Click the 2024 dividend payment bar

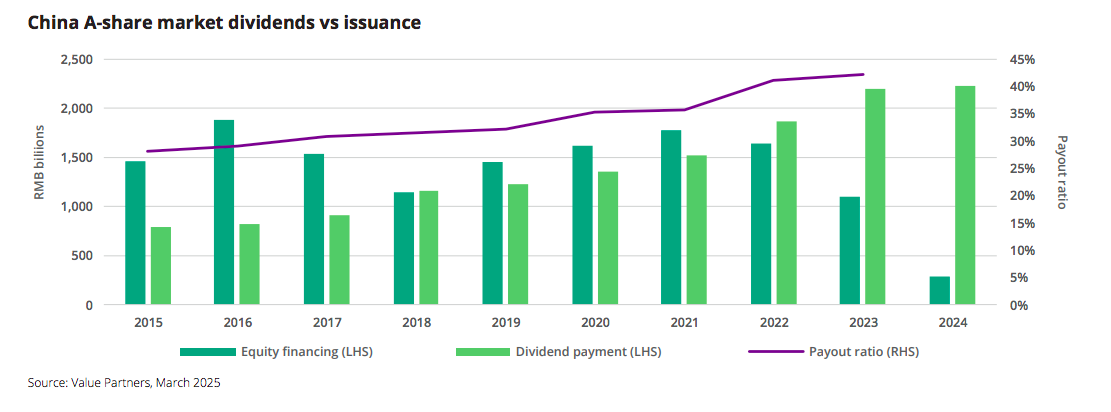965,195
